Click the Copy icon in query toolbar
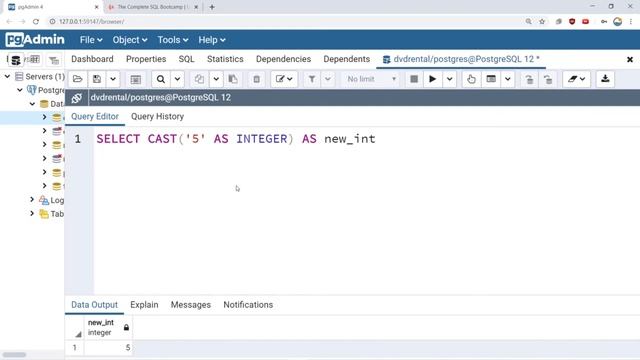 (x=199, y=79)
